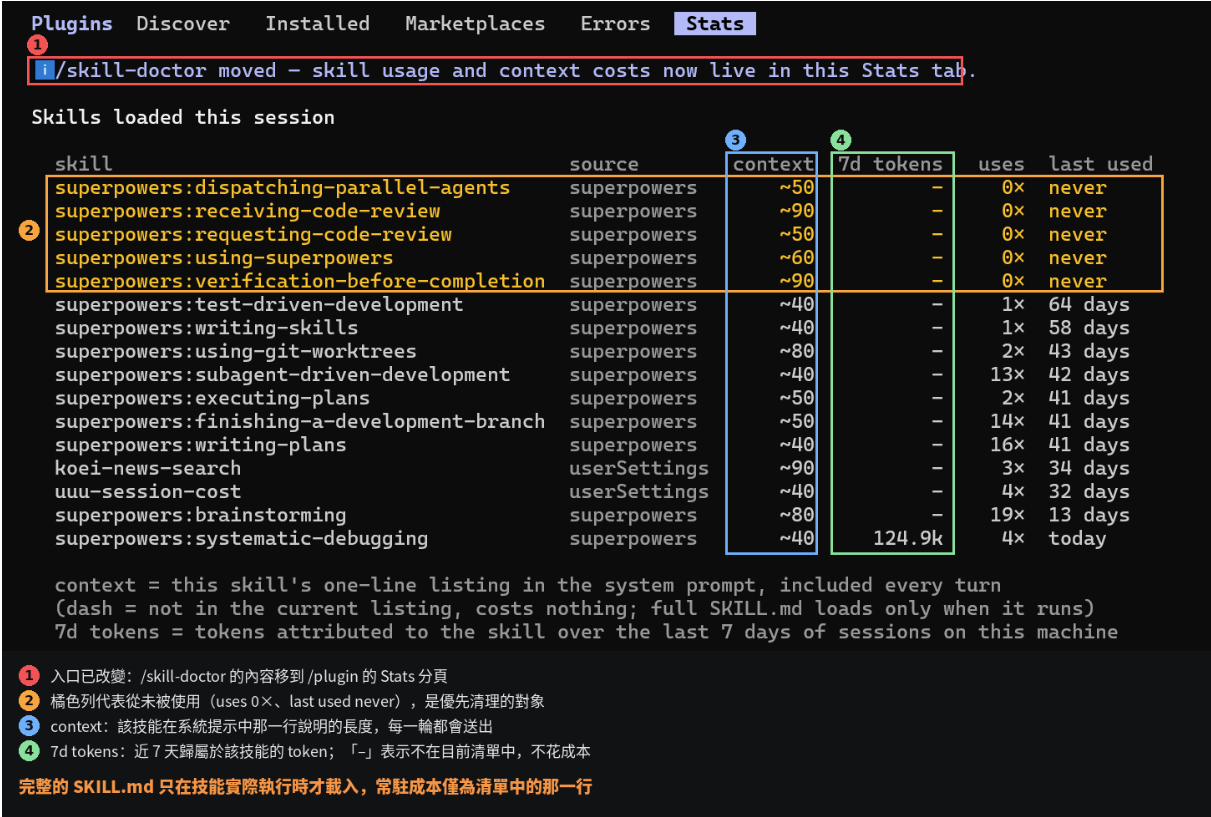The width and height of the screenshot is (1211, 817).
Task: Click the "Skills loaded this session" heading
Action: point(183,117)
